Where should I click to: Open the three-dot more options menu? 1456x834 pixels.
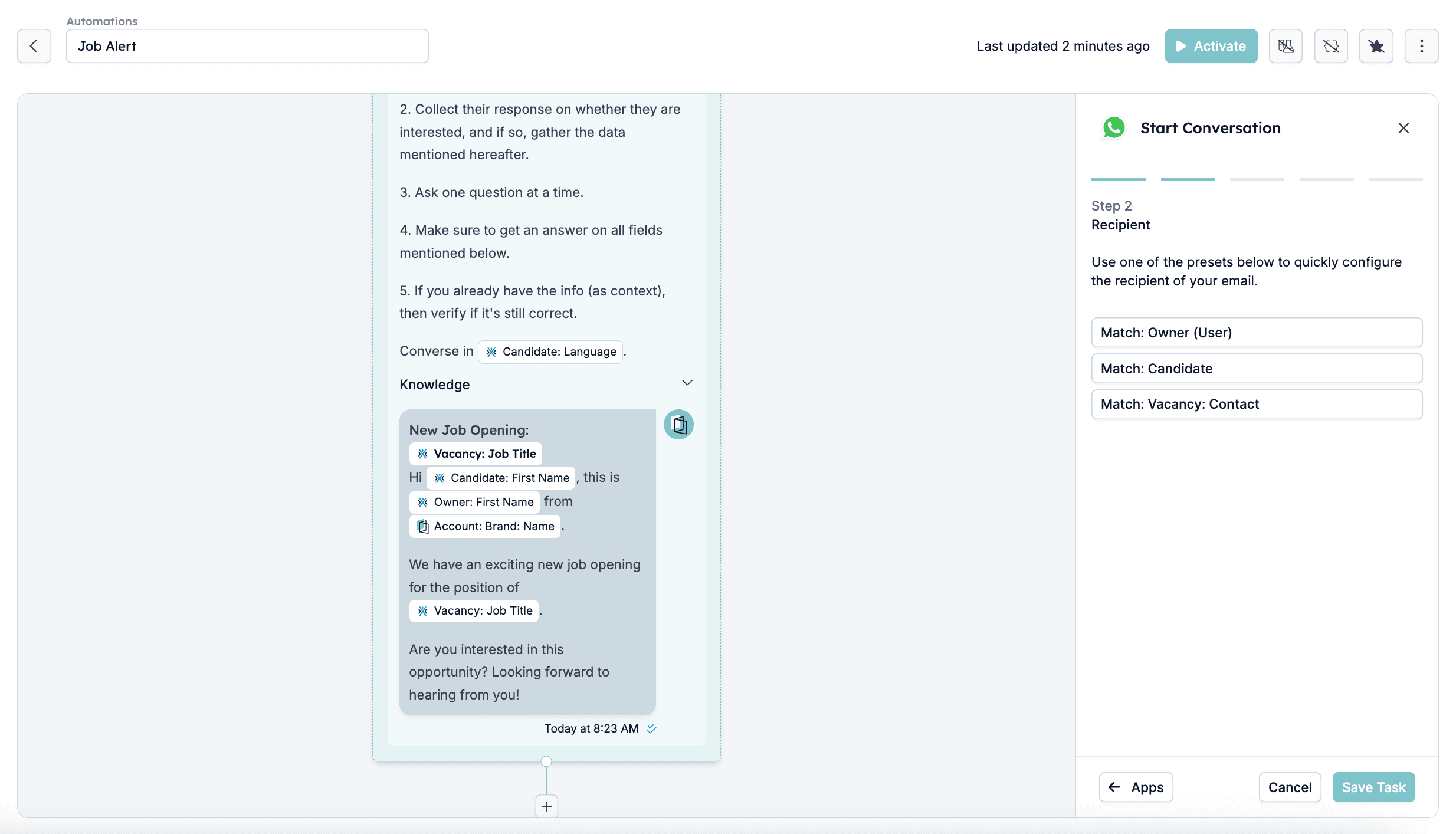(x=1422, y=46)
